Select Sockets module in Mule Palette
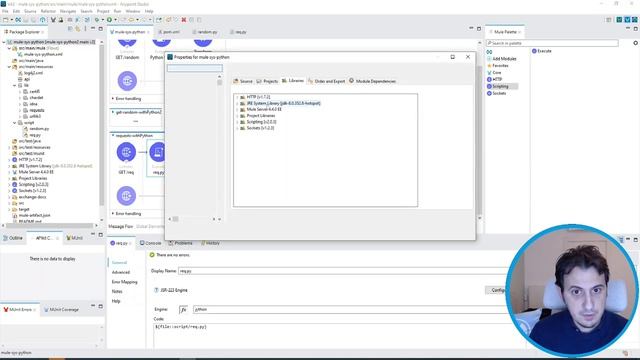 tap(499, 93)
